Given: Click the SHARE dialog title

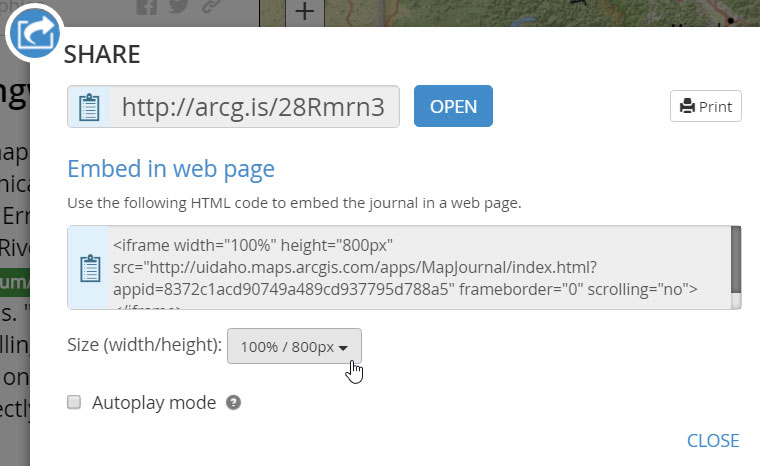Looking at the screenshot, I should pyautogui.click(x=102, y=55).
